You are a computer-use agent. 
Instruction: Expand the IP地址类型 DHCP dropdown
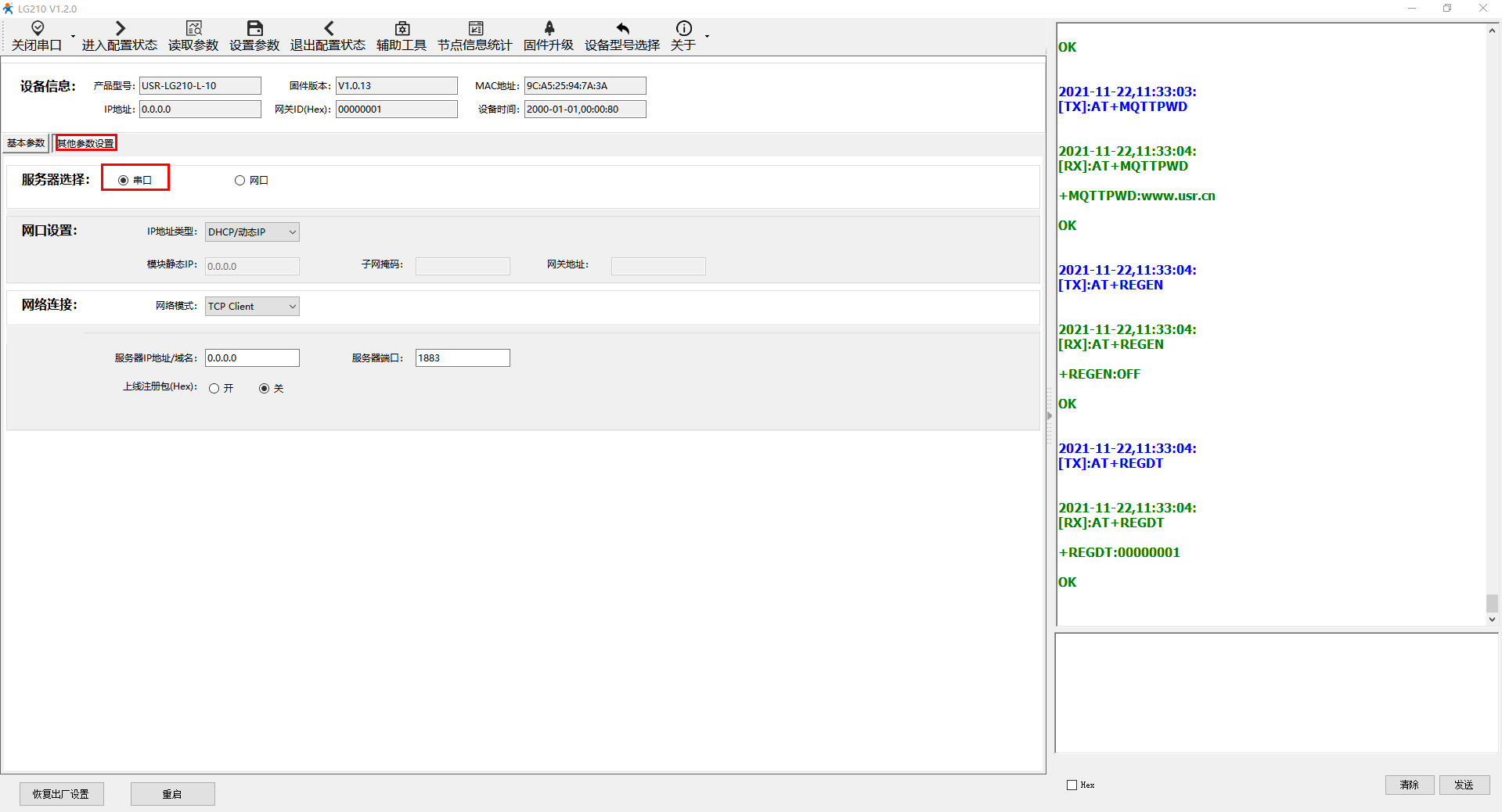pyautogui.click(x=292, y=232)
